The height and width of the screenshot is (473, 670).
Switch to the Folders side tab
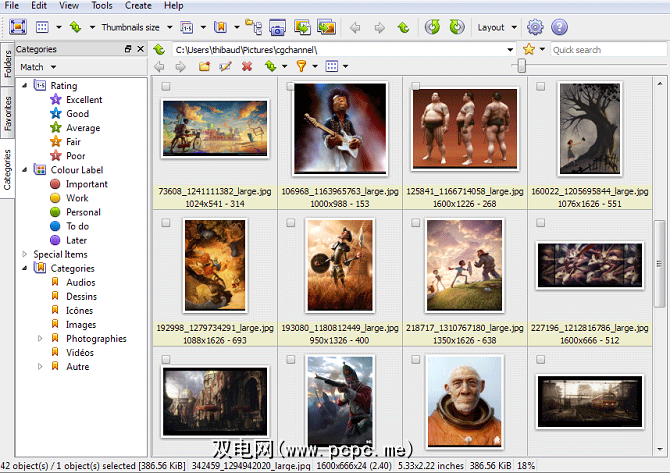click(x=7, y=66)
